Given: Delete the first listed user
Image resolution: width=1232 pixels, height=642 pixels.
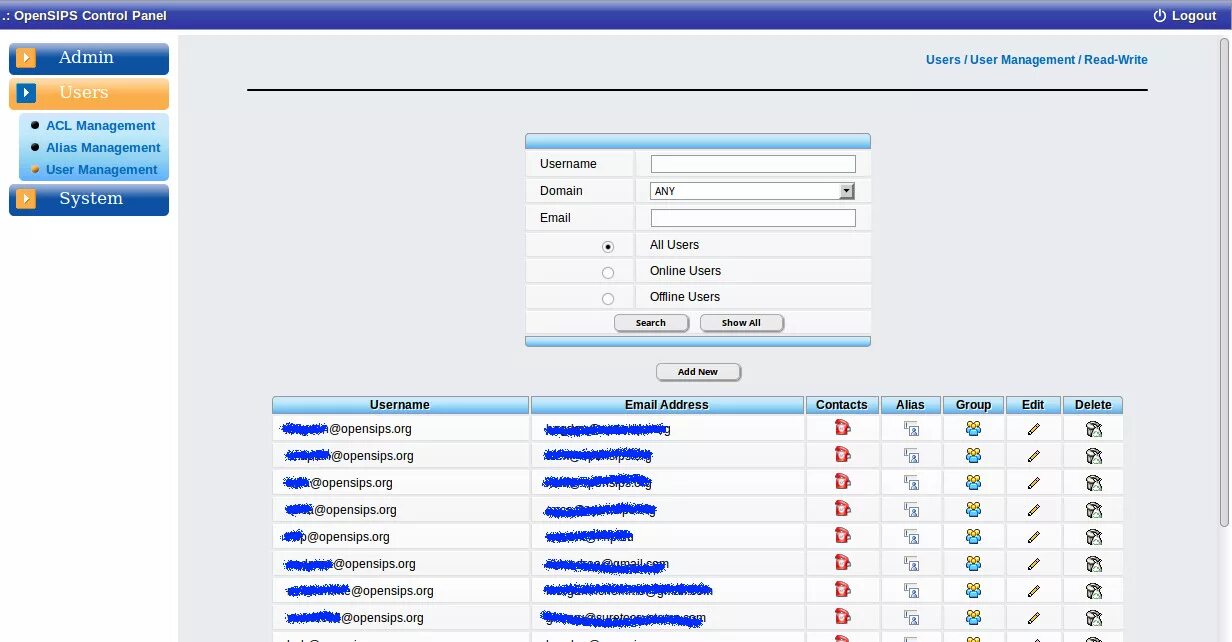Looking at the screenshot, I should [1094, 429].
